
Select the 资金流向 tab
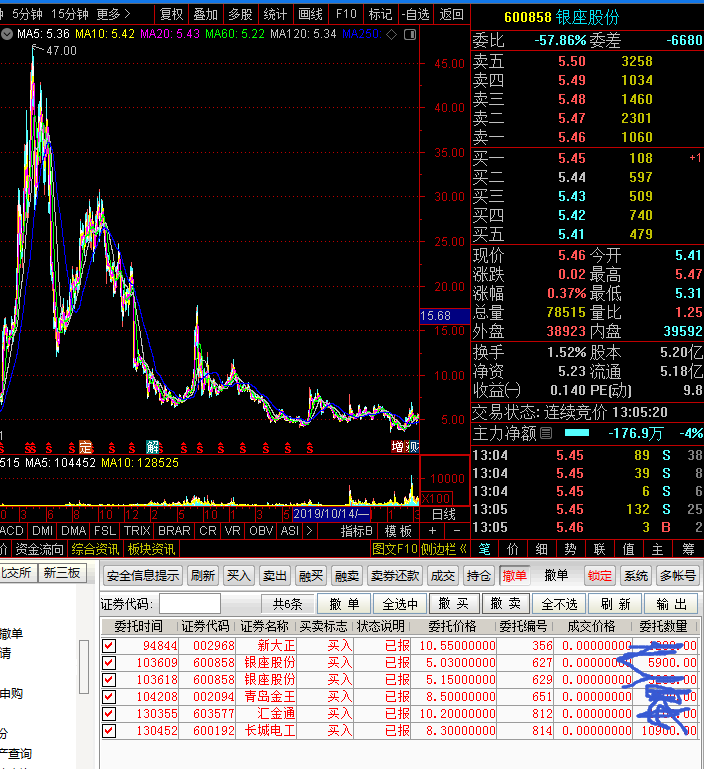point(39,549)
